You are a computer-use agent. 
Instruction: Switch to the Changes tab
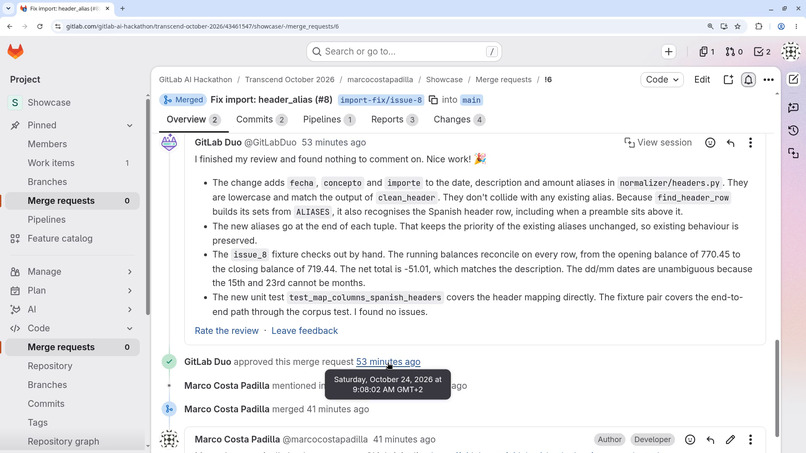point(459,120)
